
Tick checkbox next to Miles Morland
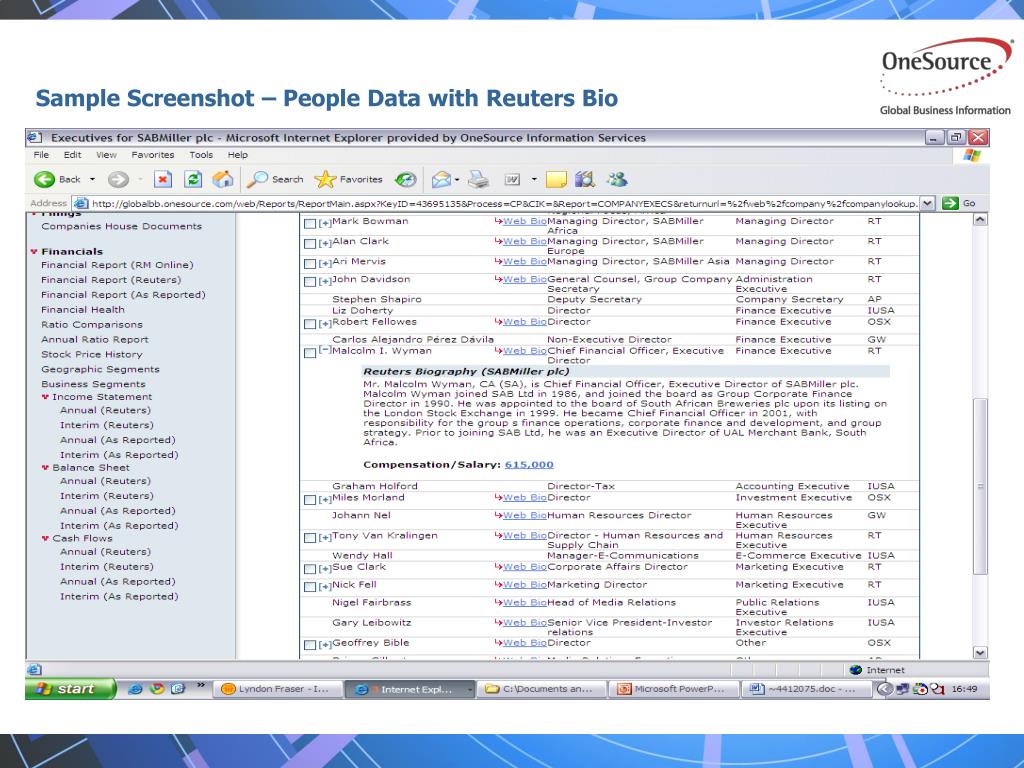coord(310,500)
